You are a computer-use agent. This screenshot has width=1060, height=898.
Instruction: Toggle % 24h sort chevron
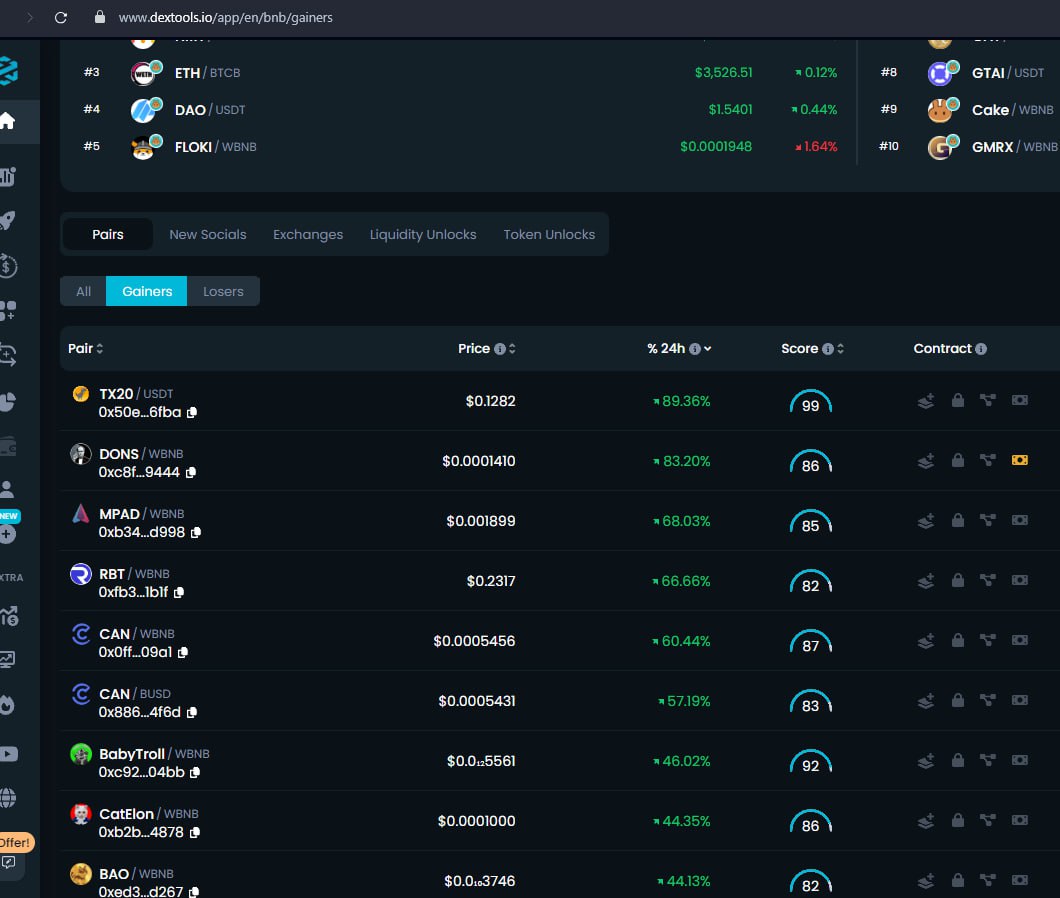coord(708,349)
